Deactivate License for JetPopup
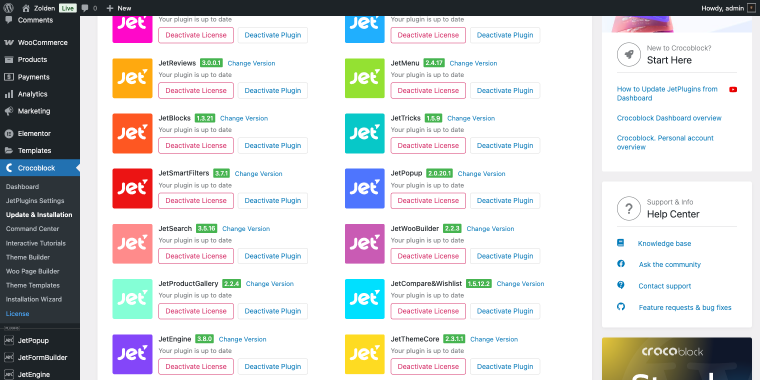760x380 pixels. [428, 201]
